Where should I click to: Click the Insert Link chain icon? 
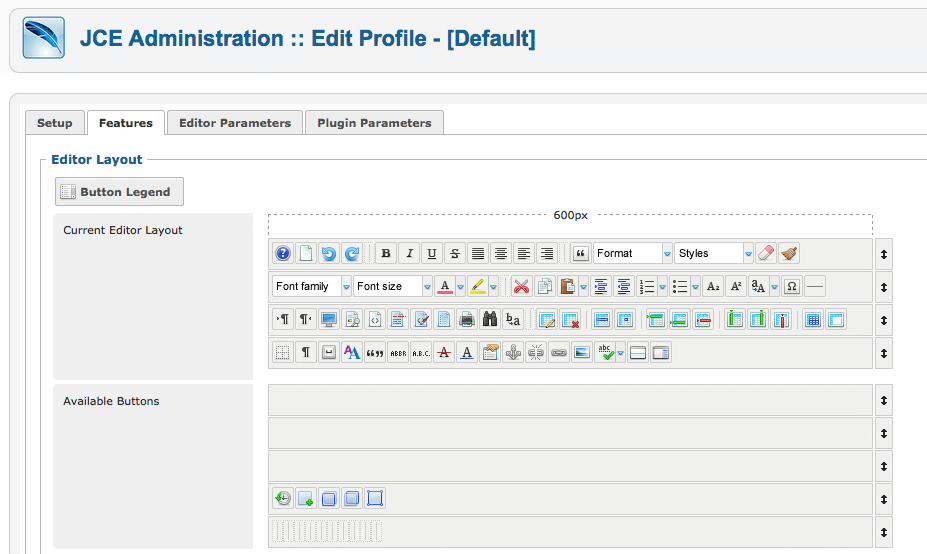[x=559, y=353]
